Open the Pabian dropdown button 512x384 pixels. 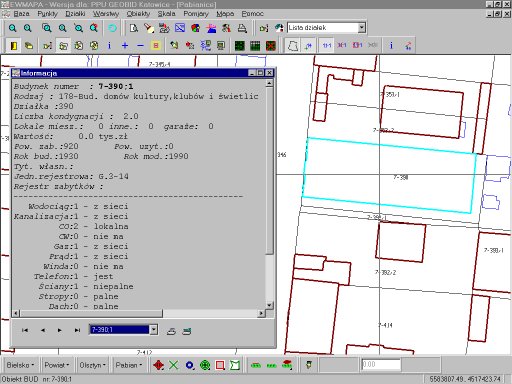coord(129,365)
